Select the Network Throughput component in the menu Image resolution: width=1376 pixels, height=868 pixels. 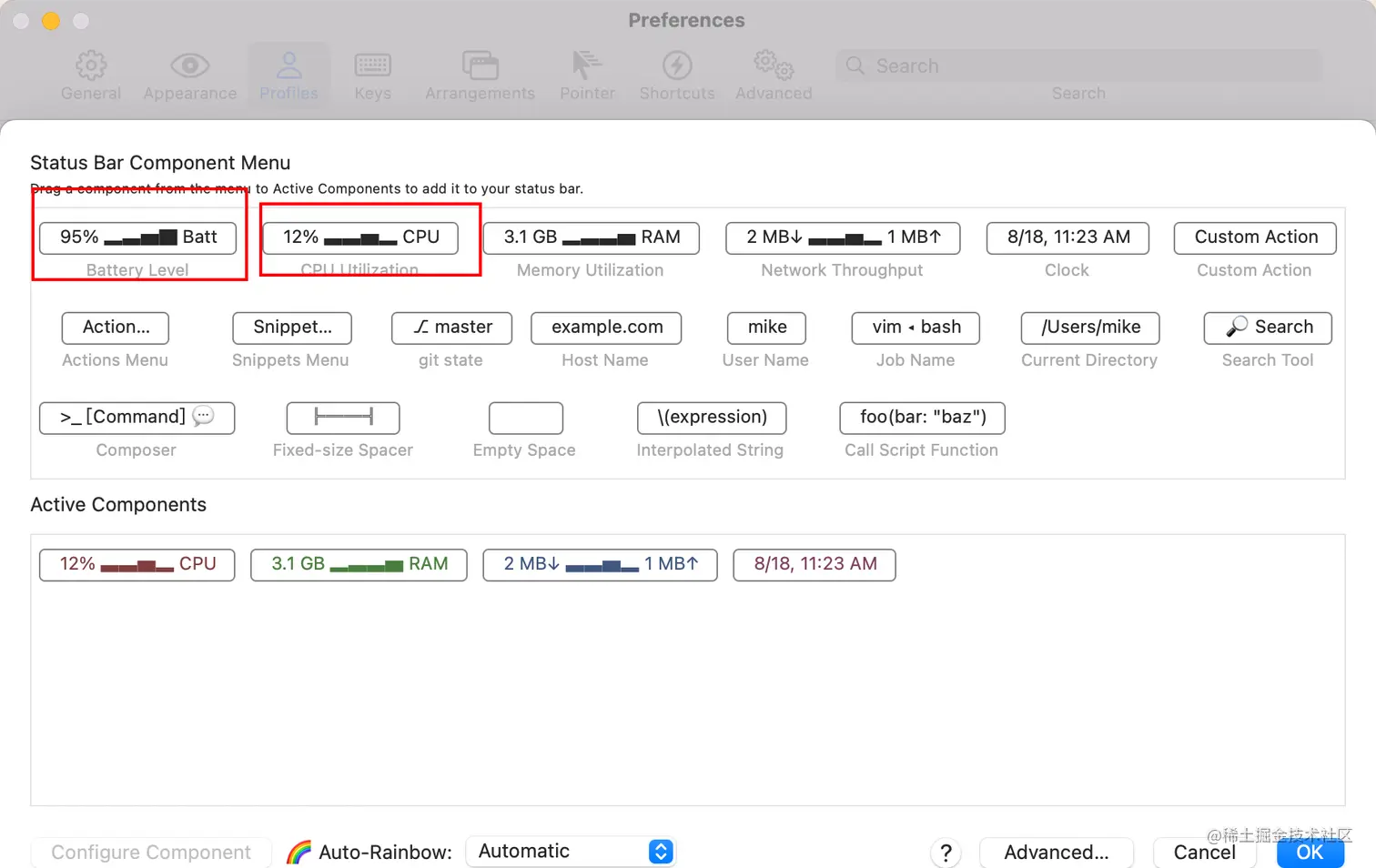[843, 237]
